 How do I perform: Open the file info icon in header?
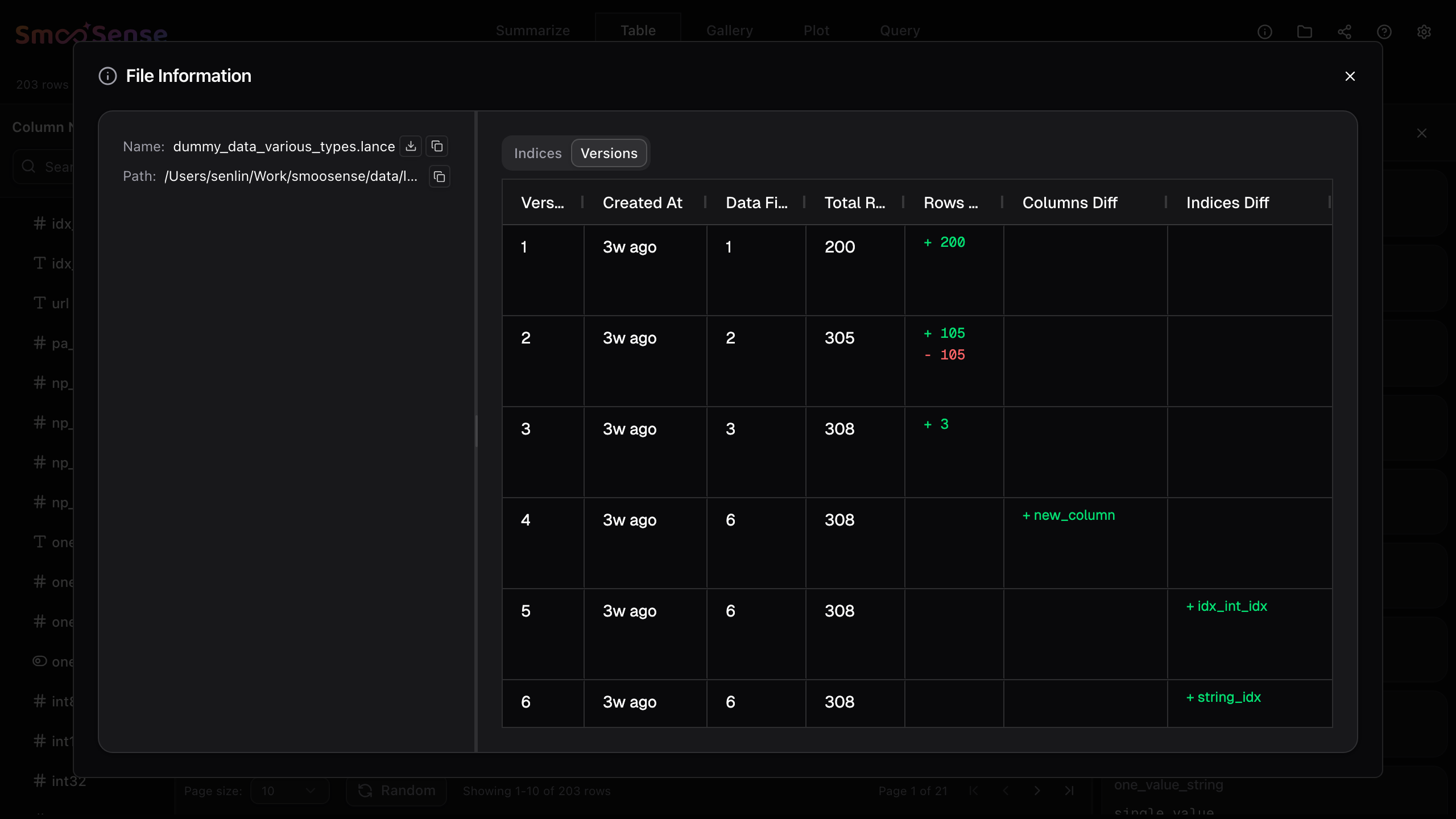1264,32
